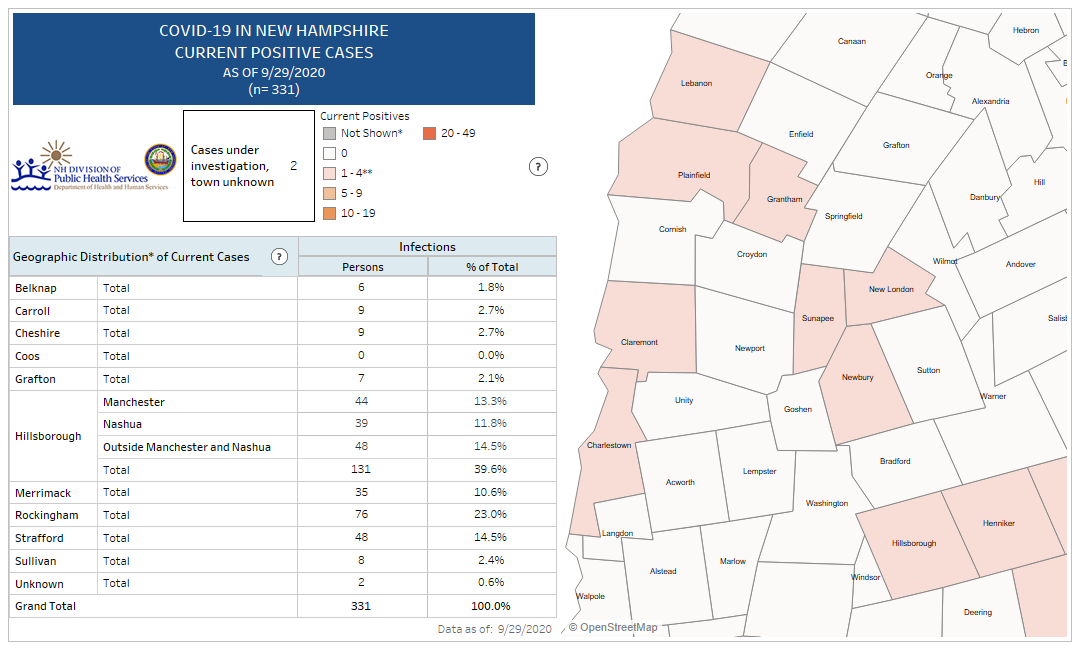Click the '% of Total' column header
Screen dimensions: 1080x650
point(491,267)
